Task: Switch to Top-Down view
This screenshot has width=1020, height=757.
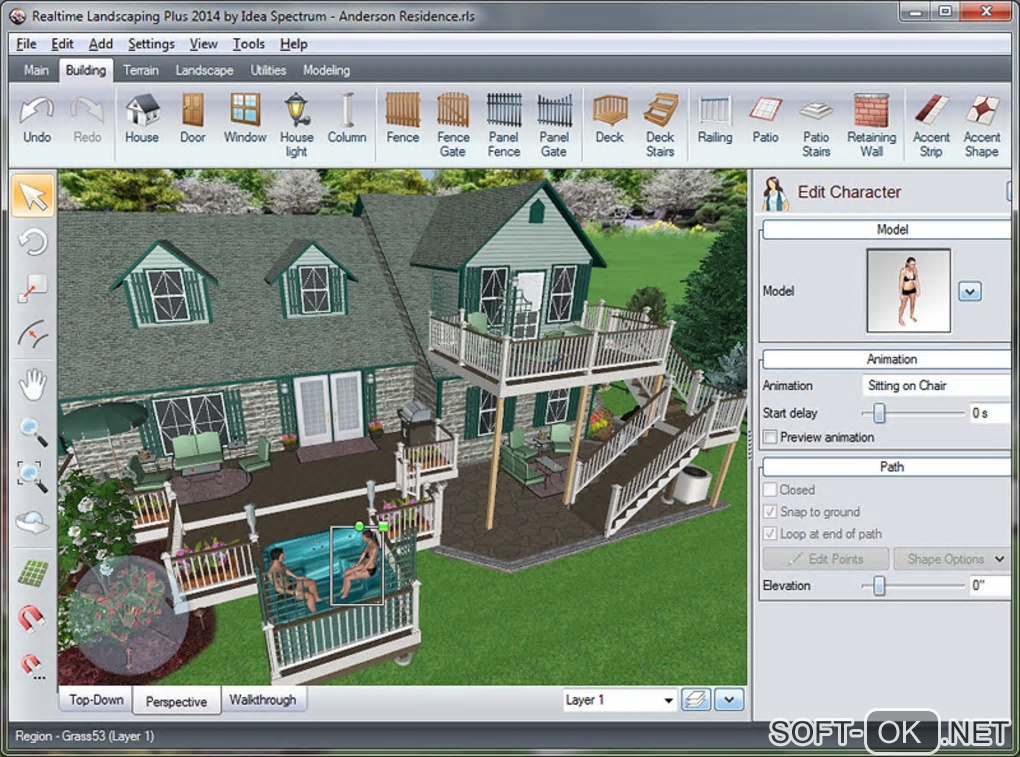Action: click(96, 700)
